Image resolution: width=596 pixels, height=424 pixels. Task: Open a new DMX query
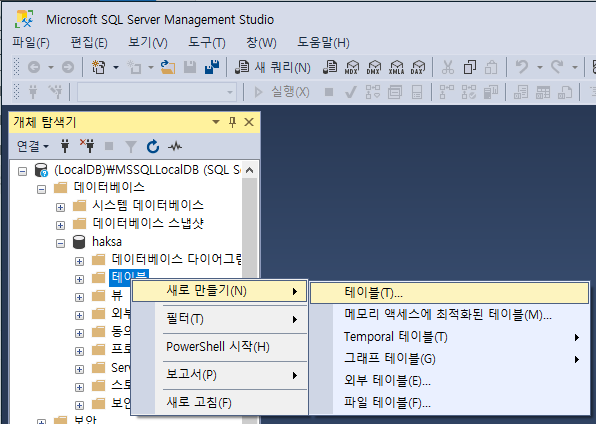click(374, 67)
